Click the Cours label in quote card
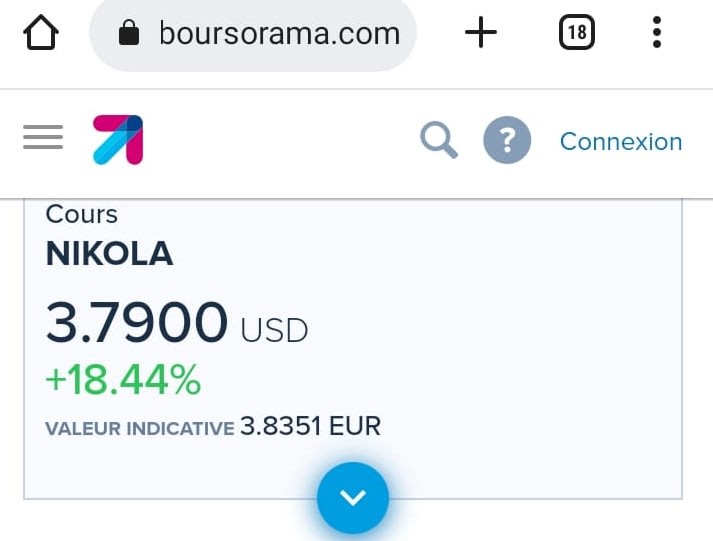713x541 pixels. click(x=81, y=214)
